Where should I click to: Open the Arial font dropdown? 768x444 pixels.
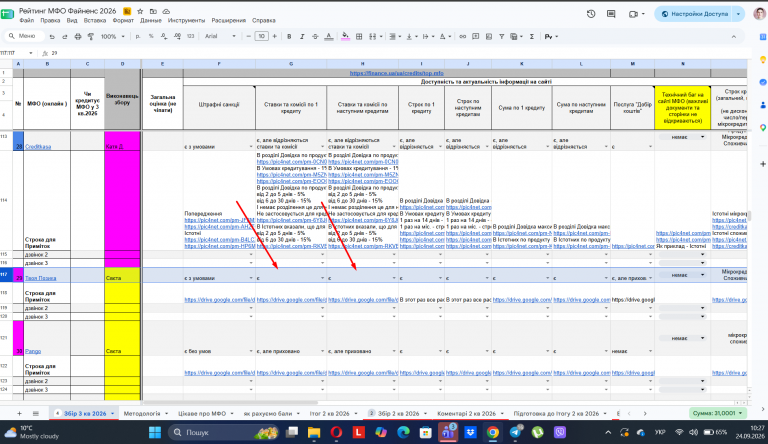[x=220, y=36]
